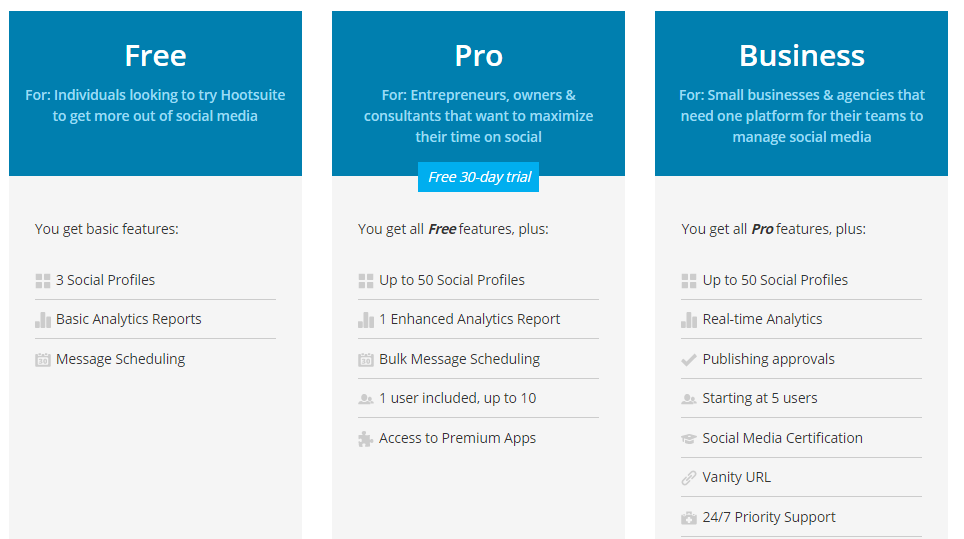This screenshot has height=539, width=964.
Task: Click the chain link icon beside Vanity URL
Action: [x=688, y=478]
